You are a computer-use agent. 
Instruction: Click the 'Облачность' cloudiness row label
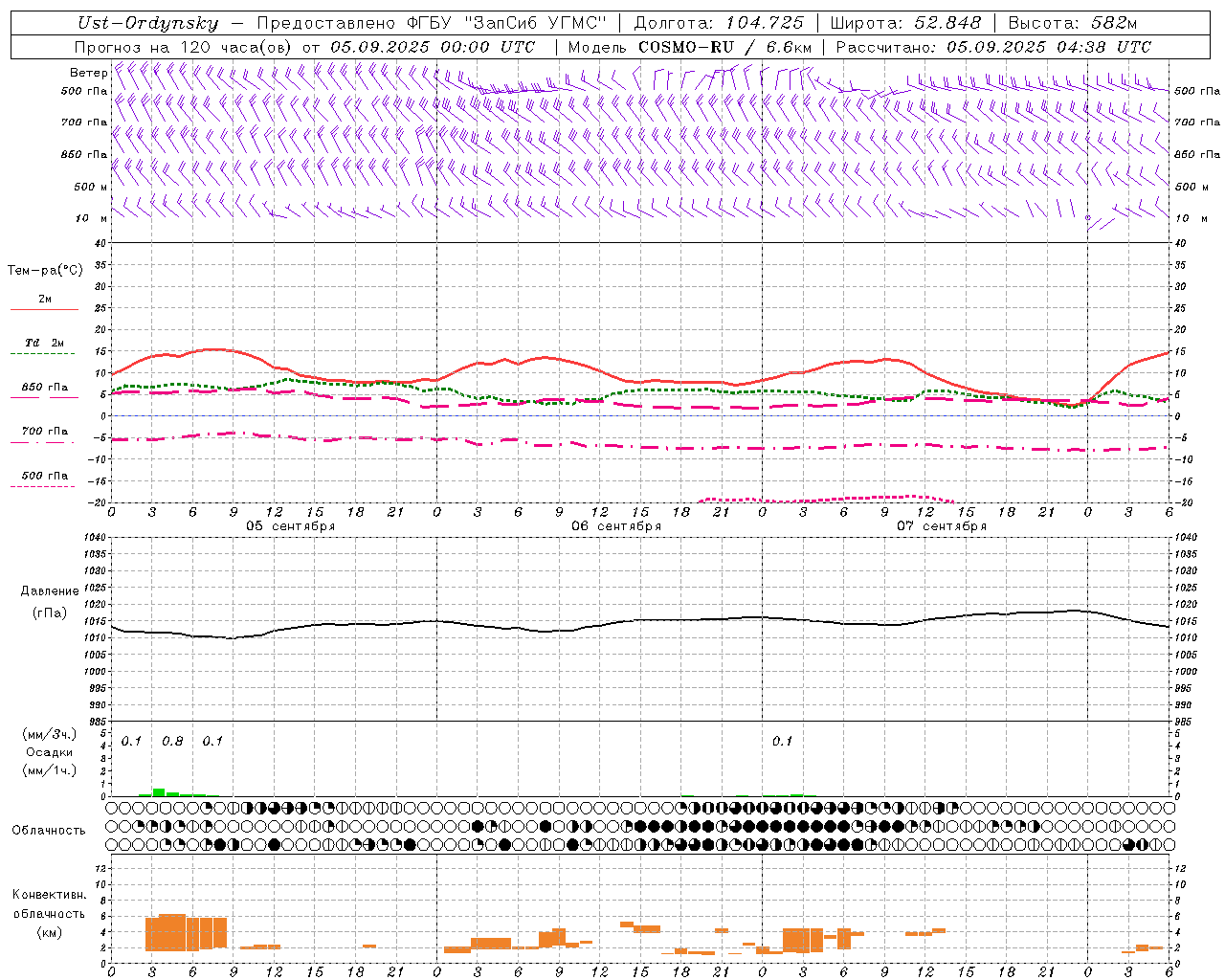coord(49,831)
